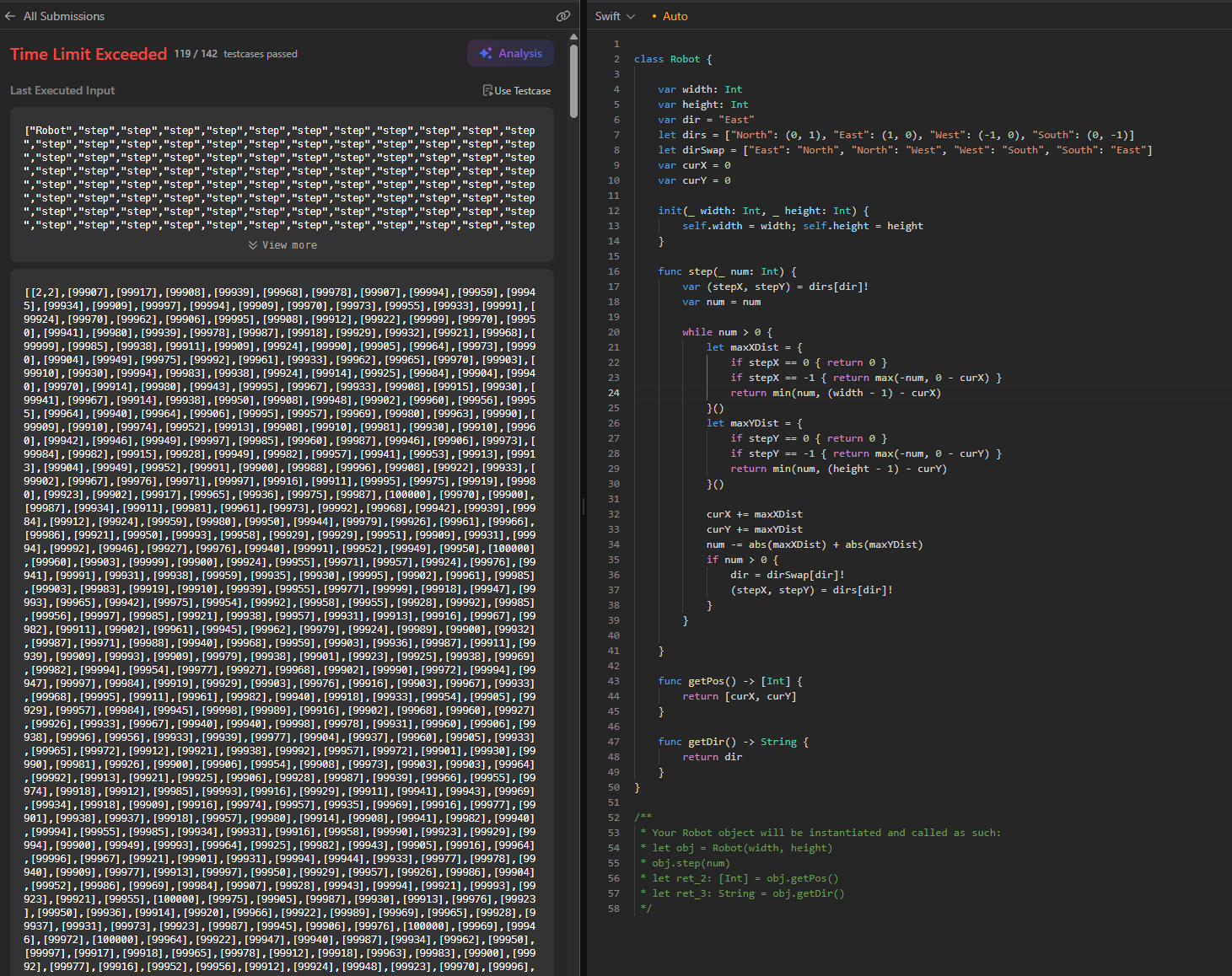The height and width of the screenshot is (976, 1232).
Task: Expand input with View more
Action: point(289,245)
